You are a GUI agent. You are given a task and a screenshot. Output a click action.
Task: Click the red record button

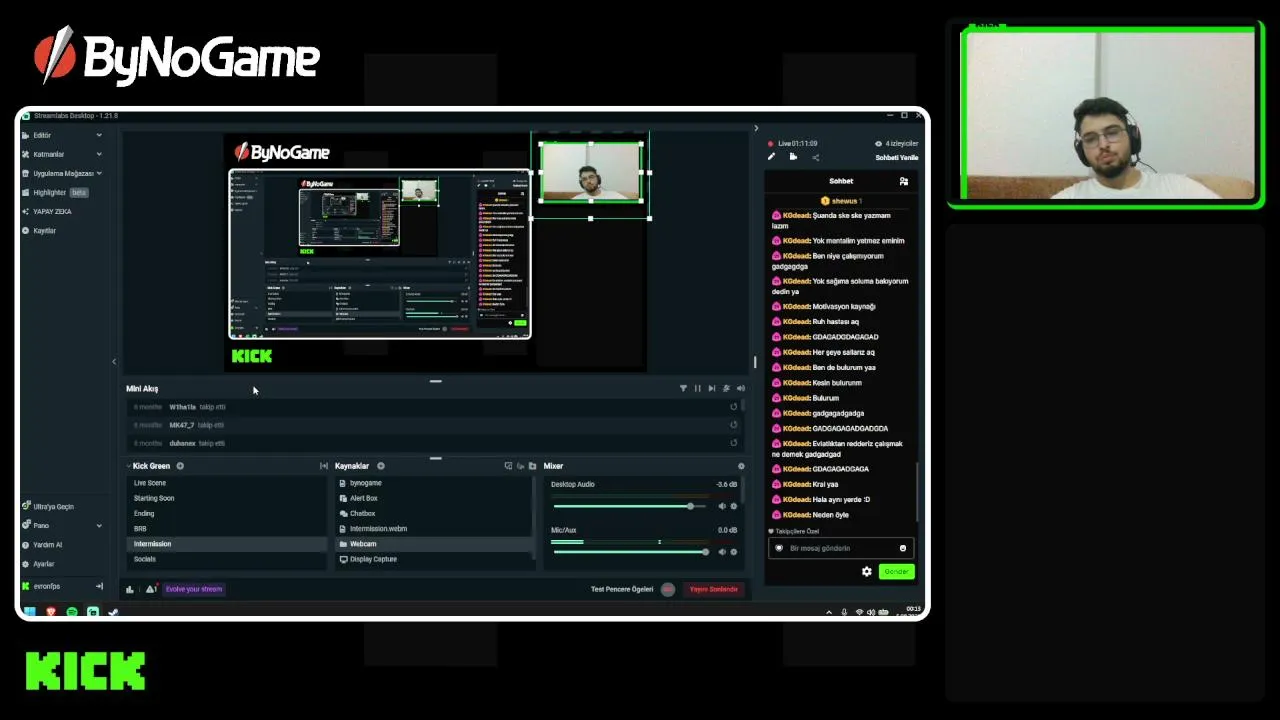[x=668, y=589]
